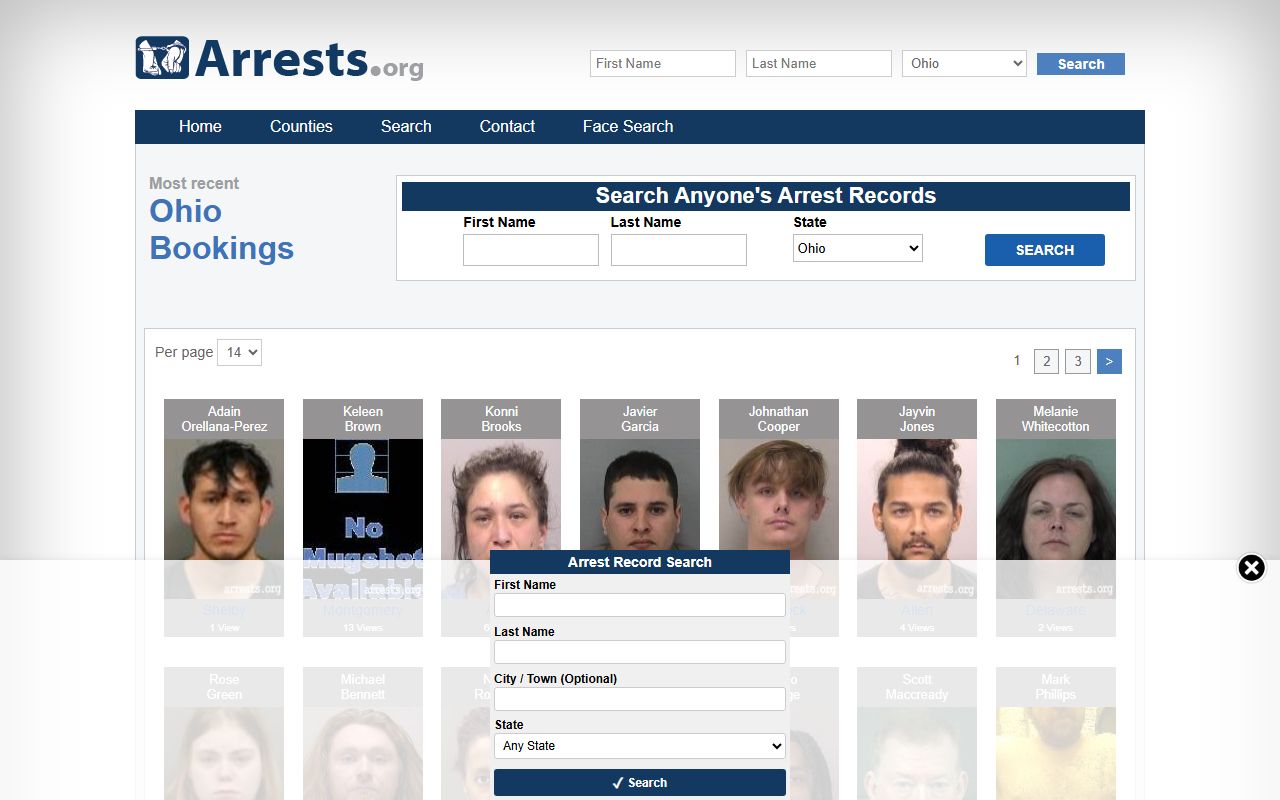The image size is (1280, 800).
Task: Open header Ohio state dropdown
Action: coord(964,64)
